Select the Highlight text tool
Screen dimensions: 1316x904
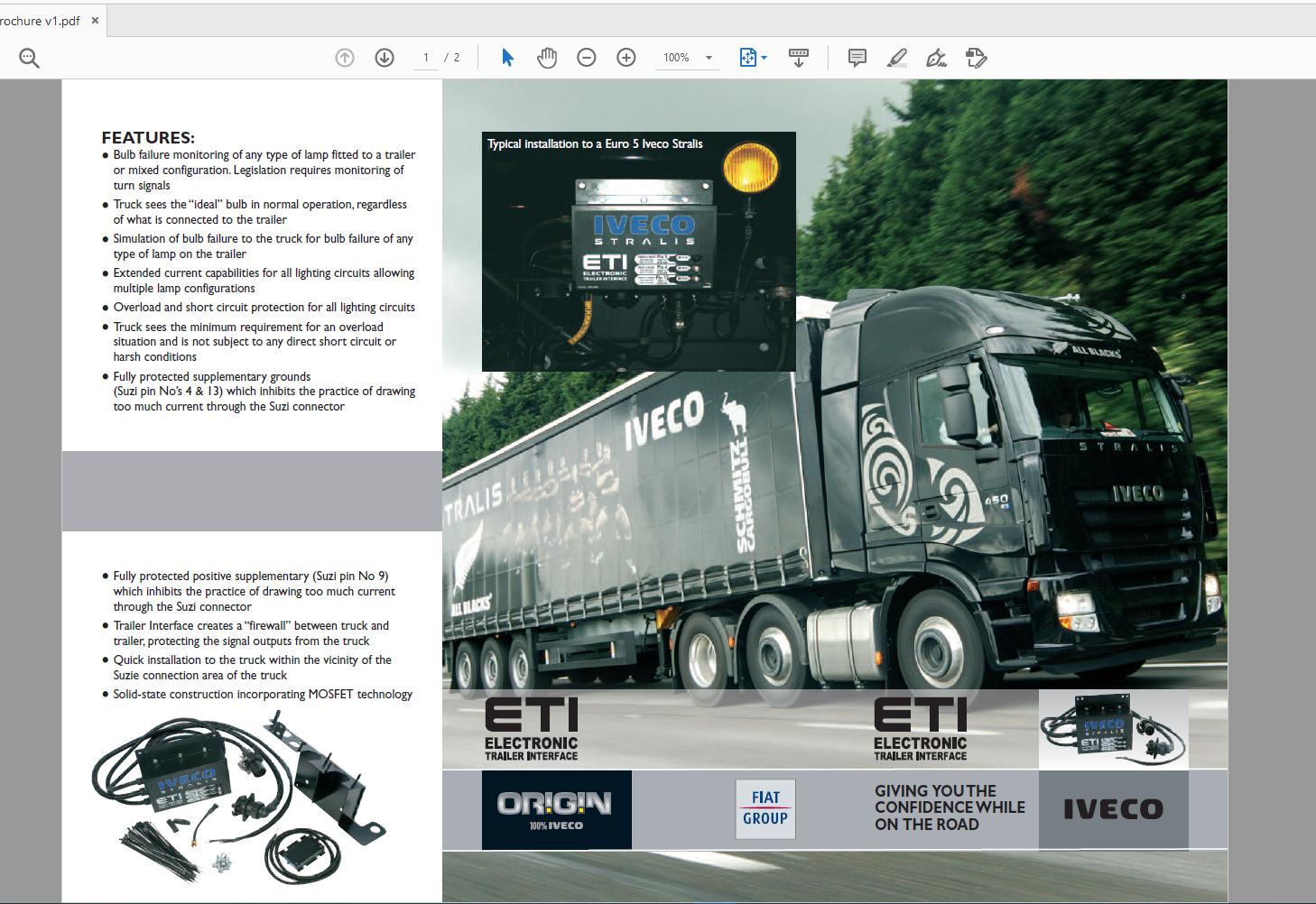click(895, 57)
